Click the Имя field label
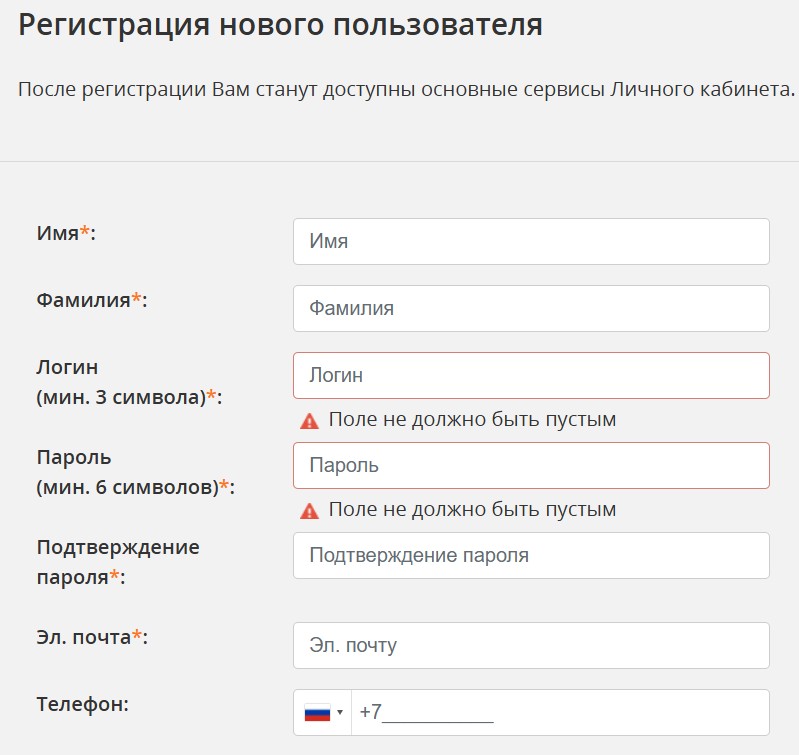Screen dimensions: 799x755 click(66, 233)
